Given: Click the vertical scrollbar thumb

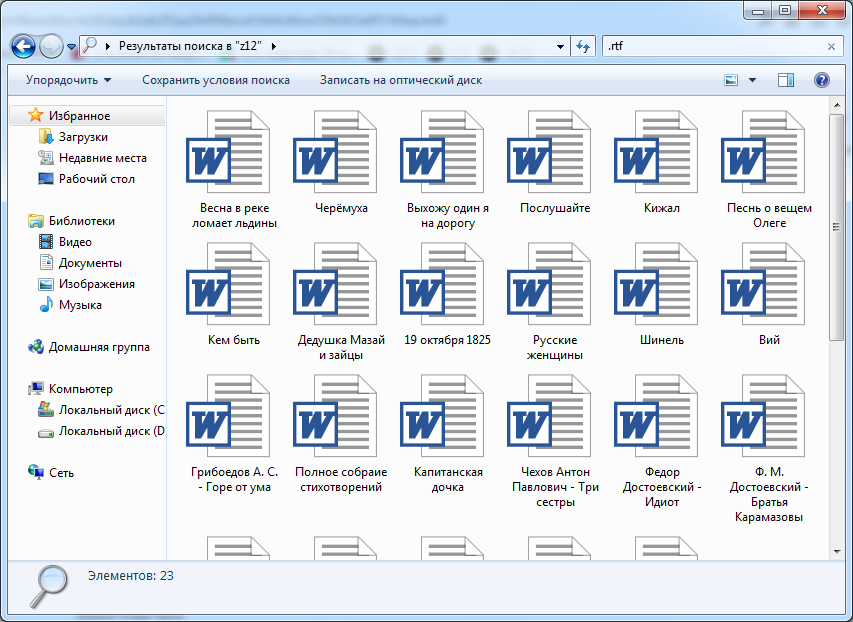Looking at the screenshot, I should click(x=837, y=227).
